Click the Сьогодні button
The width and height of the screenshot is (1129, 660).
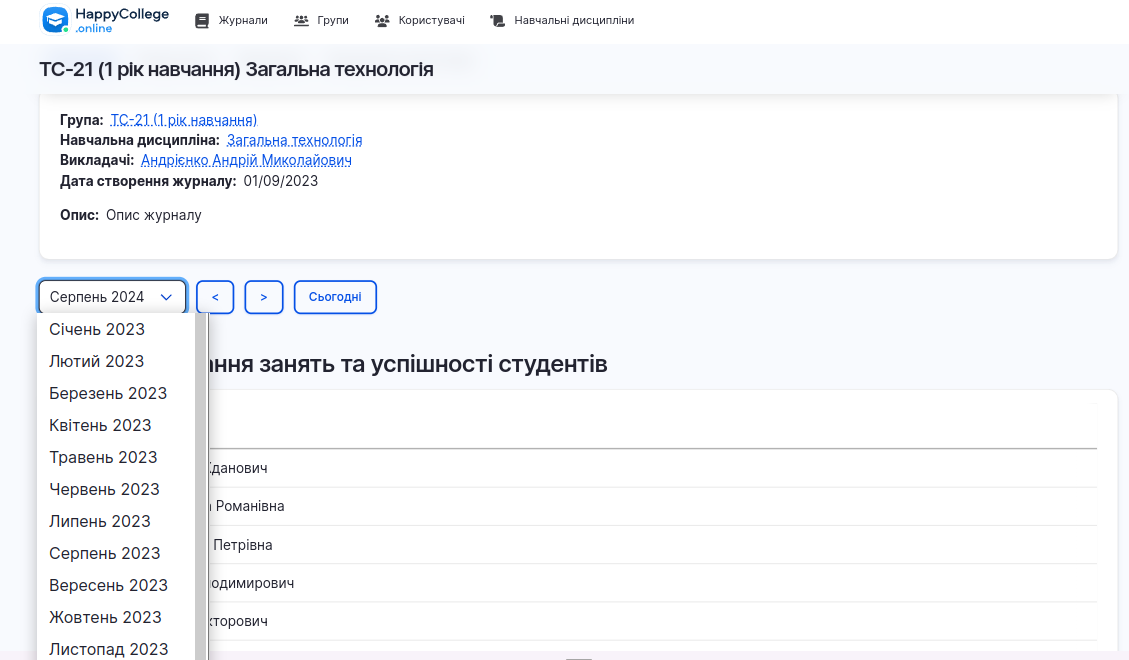[x=335, y=296]
